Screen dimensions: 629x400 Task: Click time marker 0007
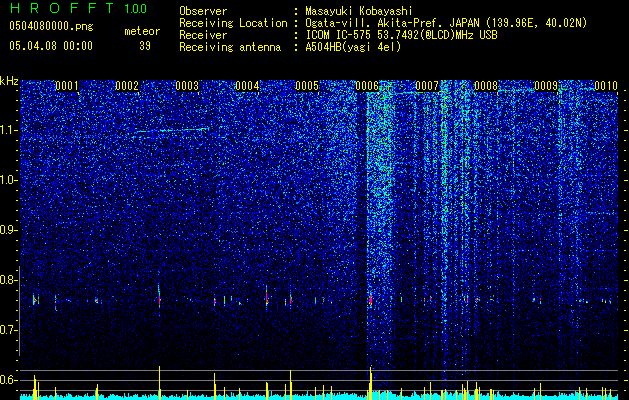(427, 86)
